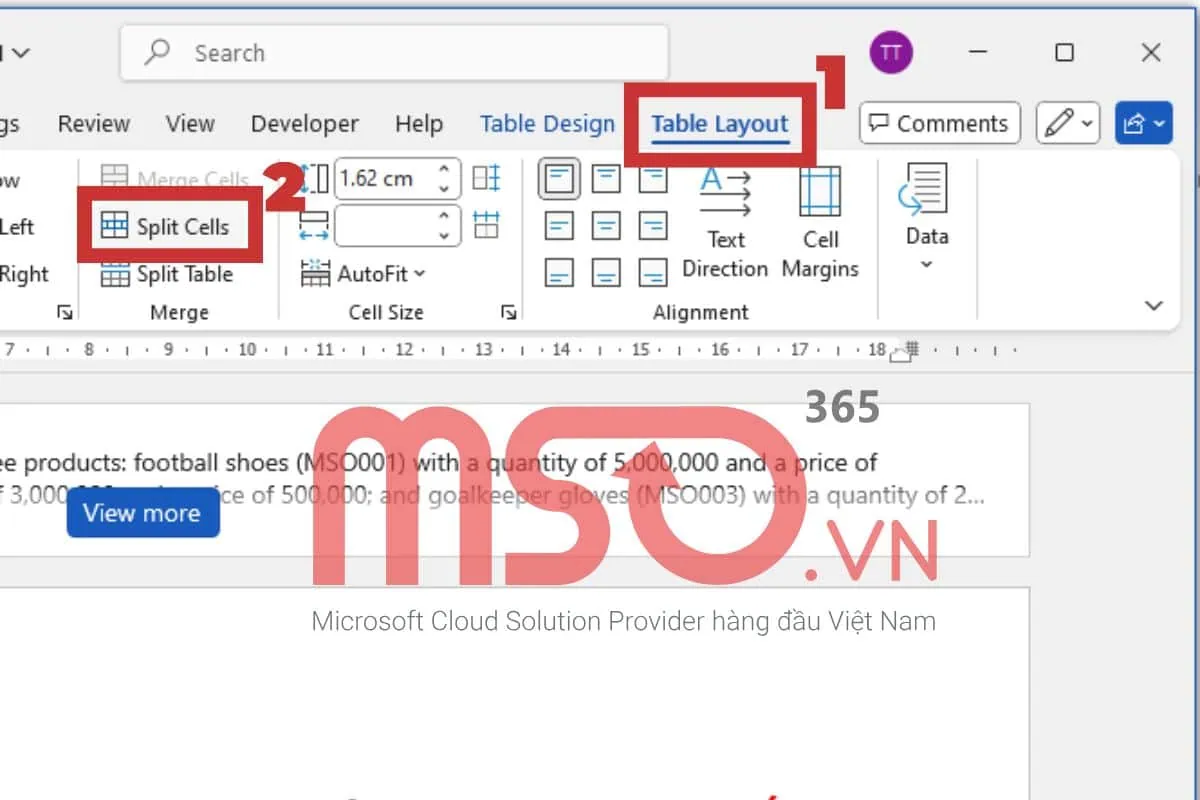Open the Review tab
Image resolution: width=1200 pixels, height=800 pixels.
coord(94,124)
